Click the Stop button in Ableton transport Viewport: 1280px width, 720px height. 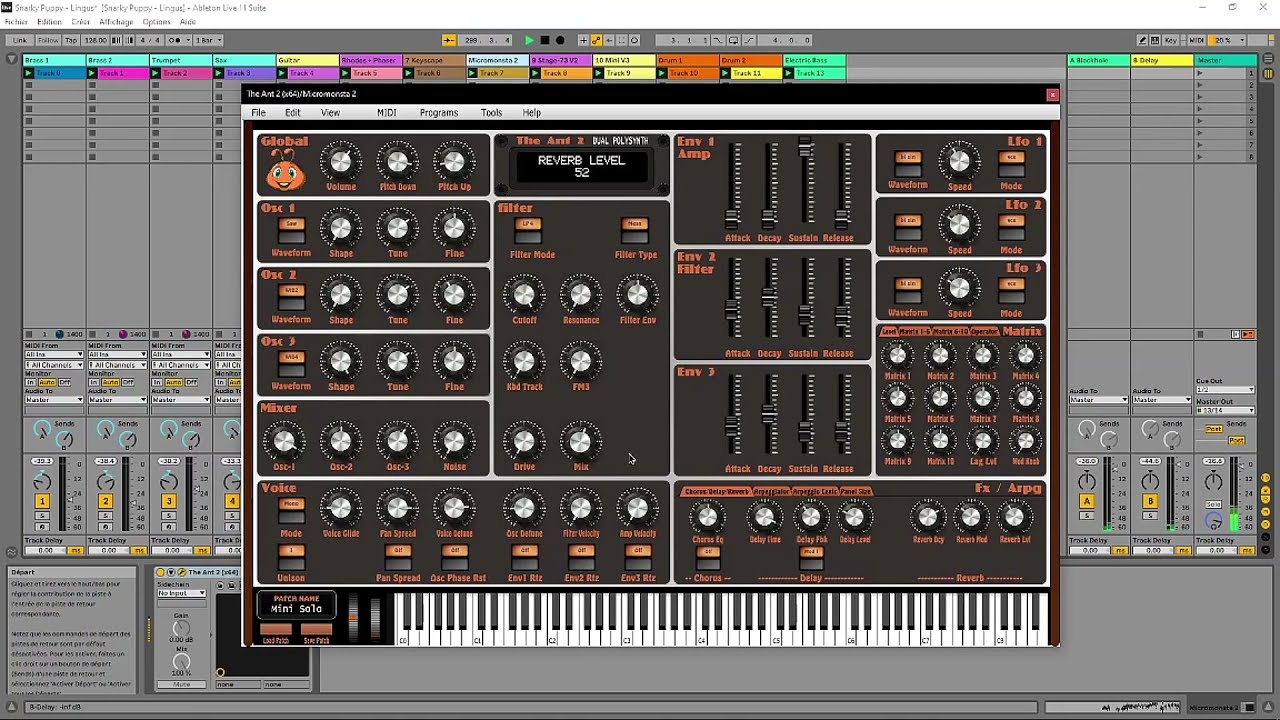pyautogui.click(x=544, y=40)
